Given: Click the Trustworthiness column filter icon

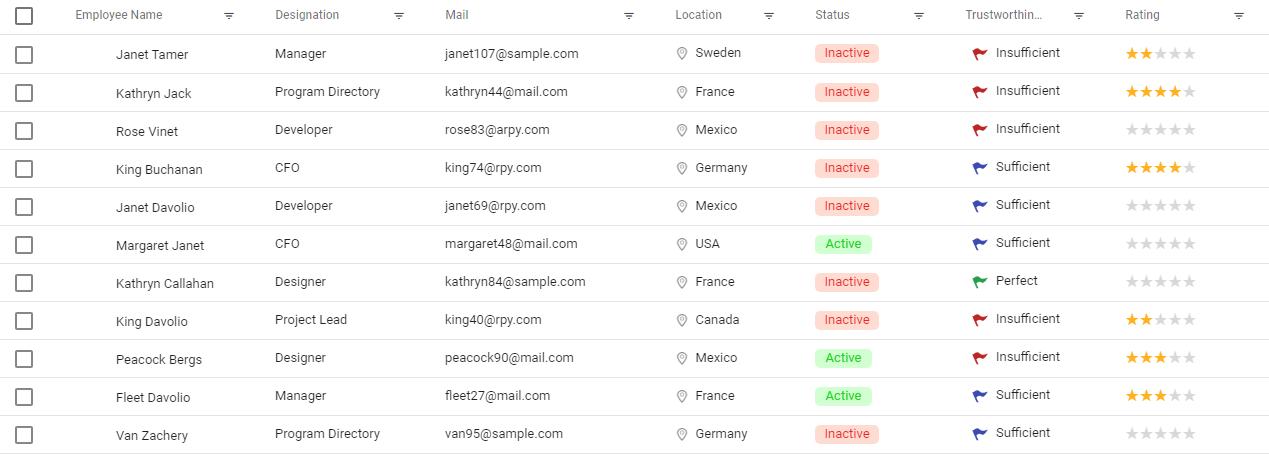Looking at the screenshot, I should (1079, 16).
